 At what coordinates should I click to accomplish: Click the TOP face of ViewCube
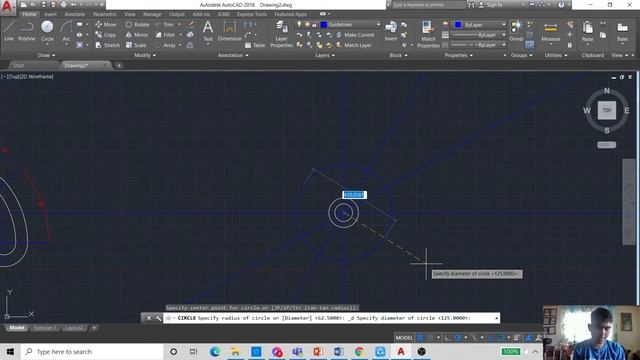(607, 110)
